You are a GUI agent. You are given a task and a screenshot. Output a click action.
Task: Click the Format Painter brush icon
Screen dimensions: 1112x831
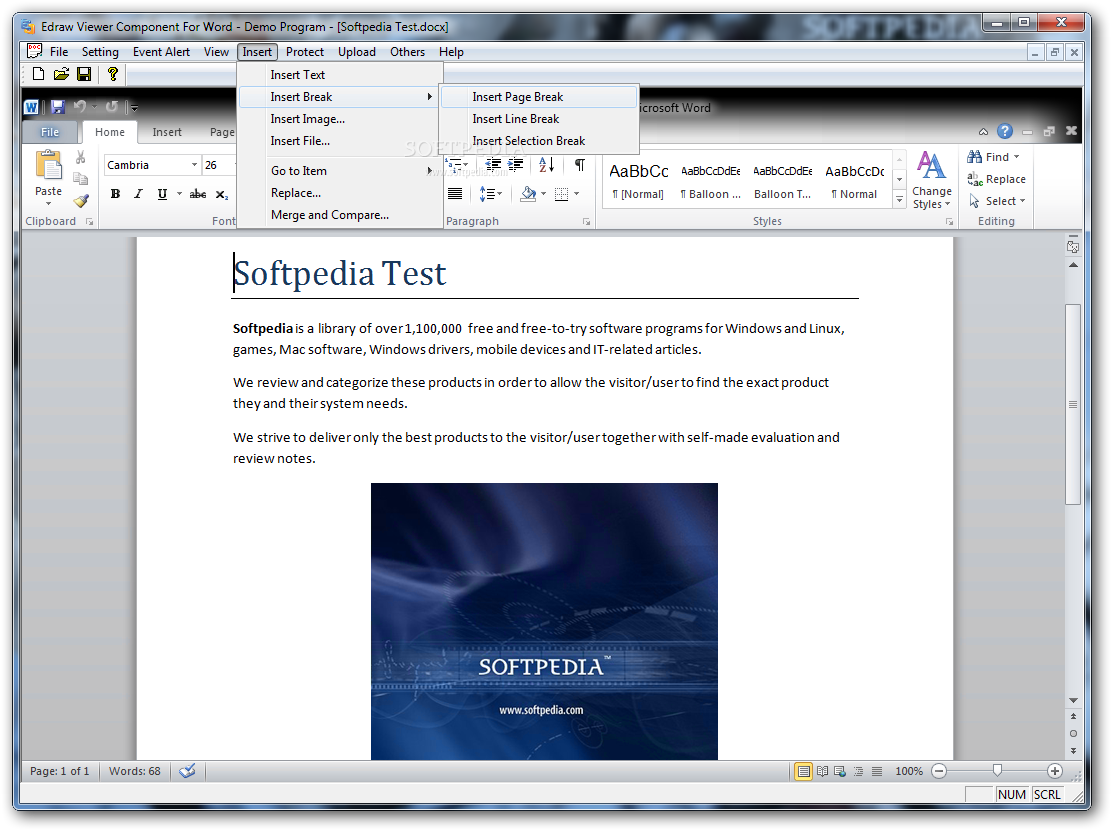click(81, 201)
